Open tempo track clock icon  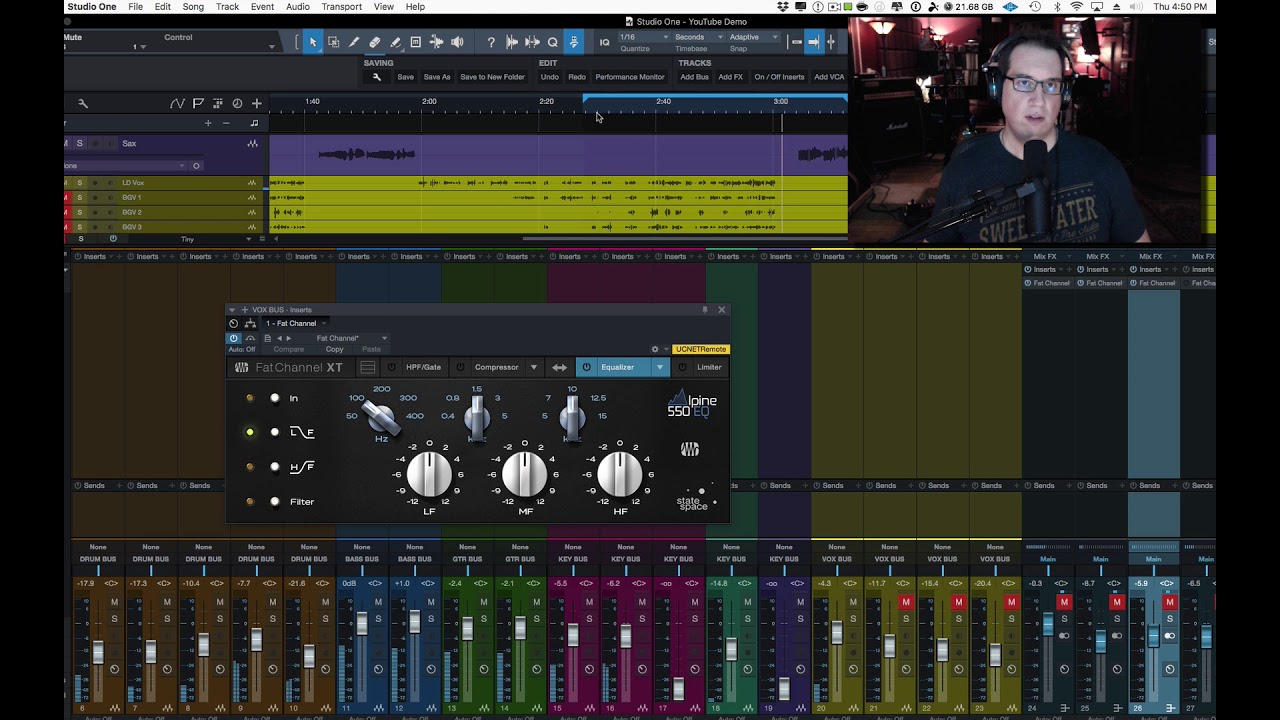[x=237, y=103]
